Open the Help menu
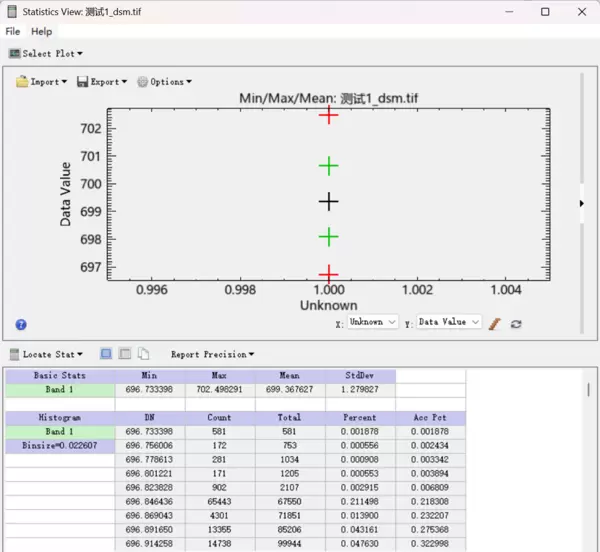 pos(41,32)
